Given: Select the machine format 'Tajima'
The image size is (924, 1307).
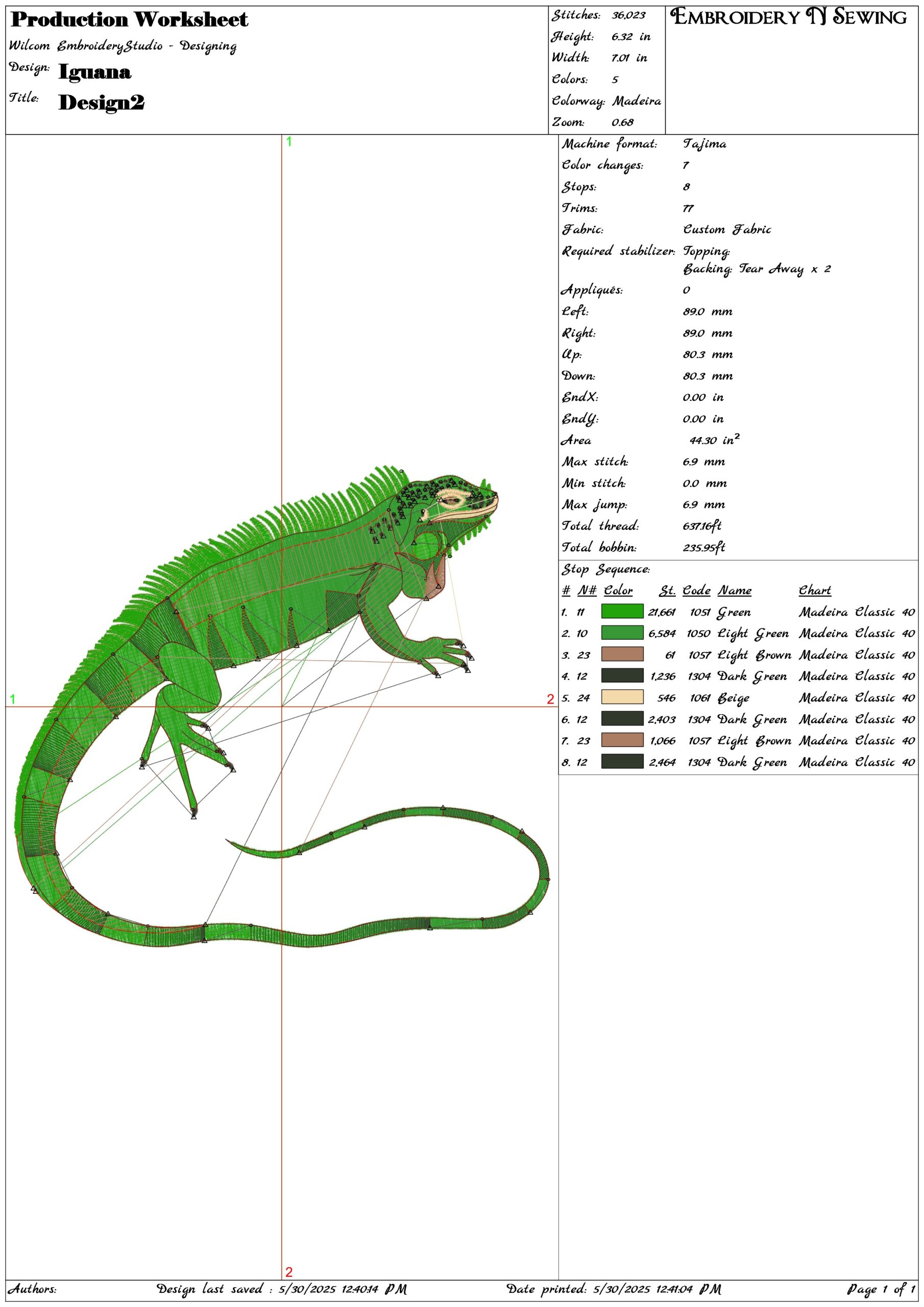Looking at the screenshot, I should point(705,144).
